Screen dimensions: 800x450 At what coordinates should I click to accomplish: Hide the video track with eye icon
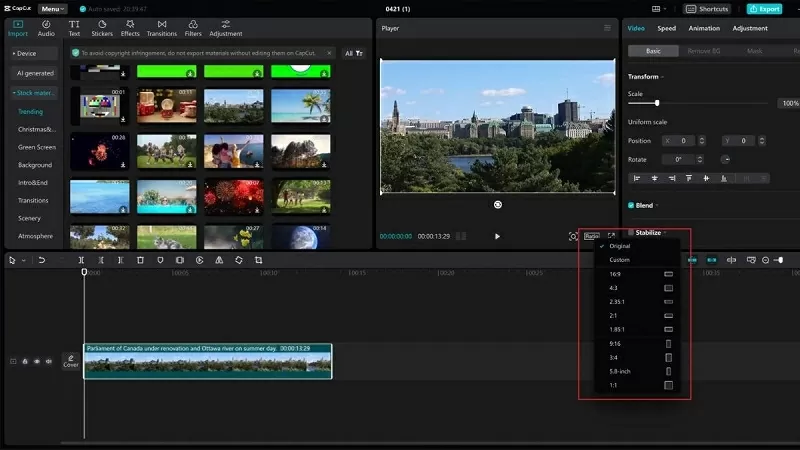(x=36, y=361)
